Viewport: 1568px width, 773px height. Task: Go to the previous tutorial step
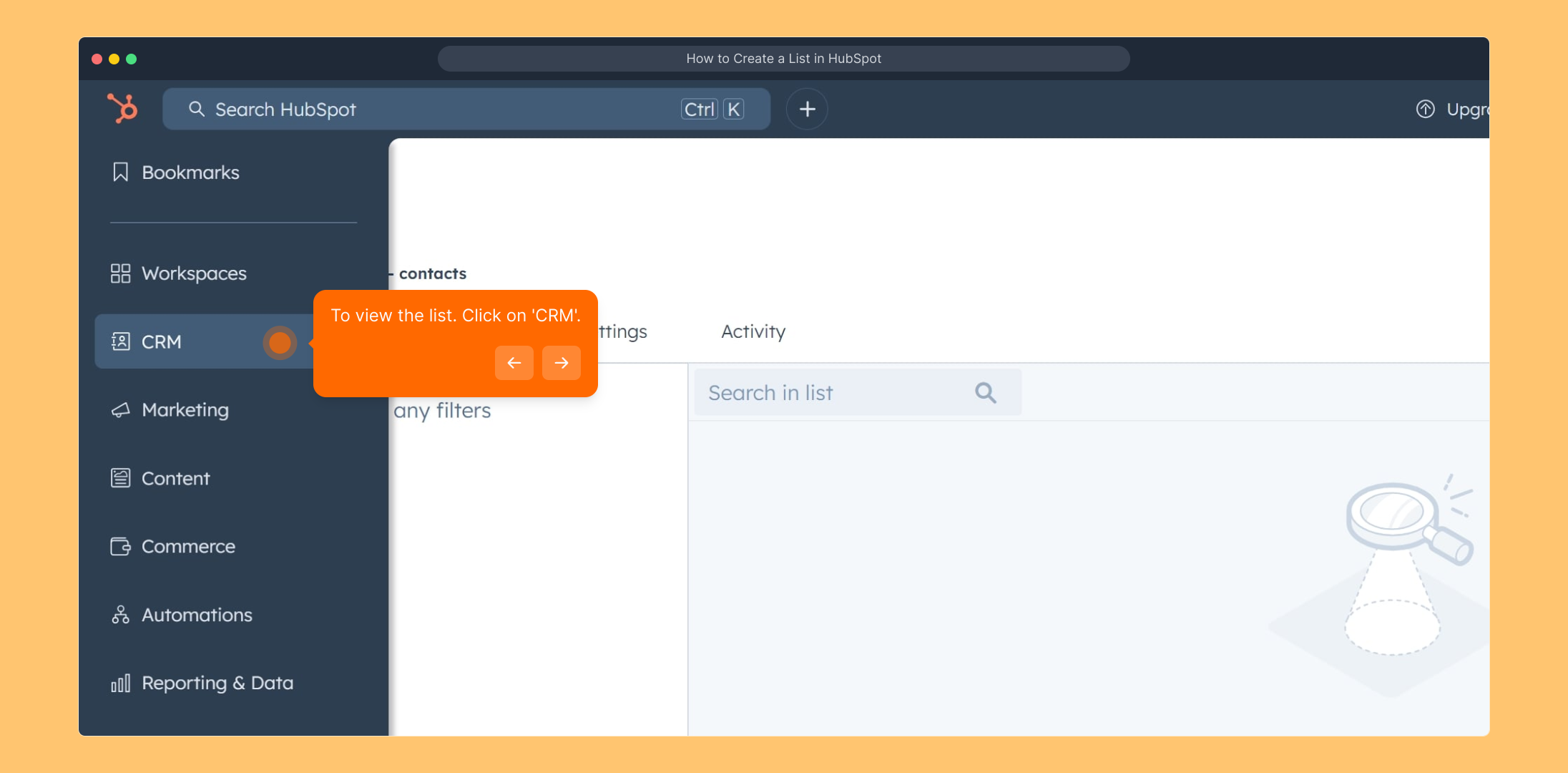514,363
